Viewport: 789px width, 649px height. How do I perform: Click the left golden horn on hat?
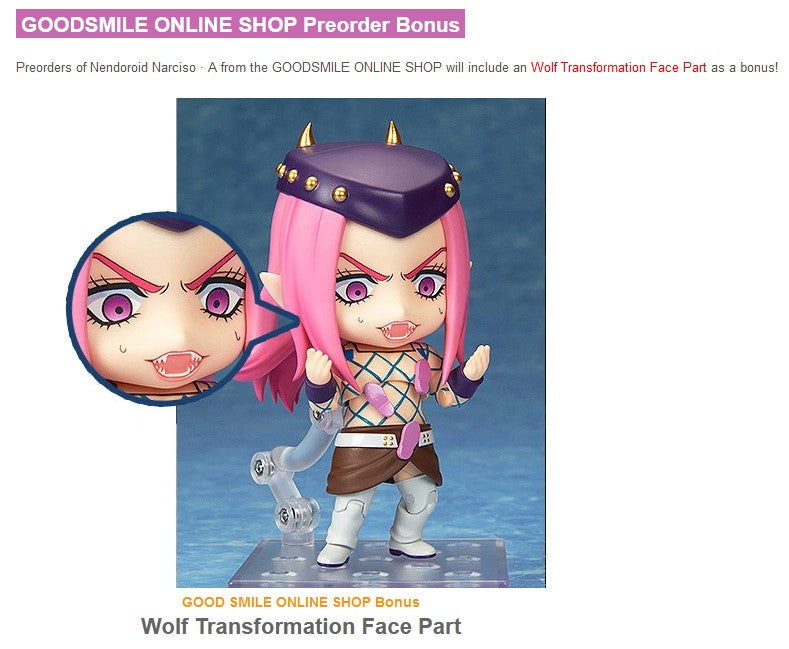click(x=305, y=135)
